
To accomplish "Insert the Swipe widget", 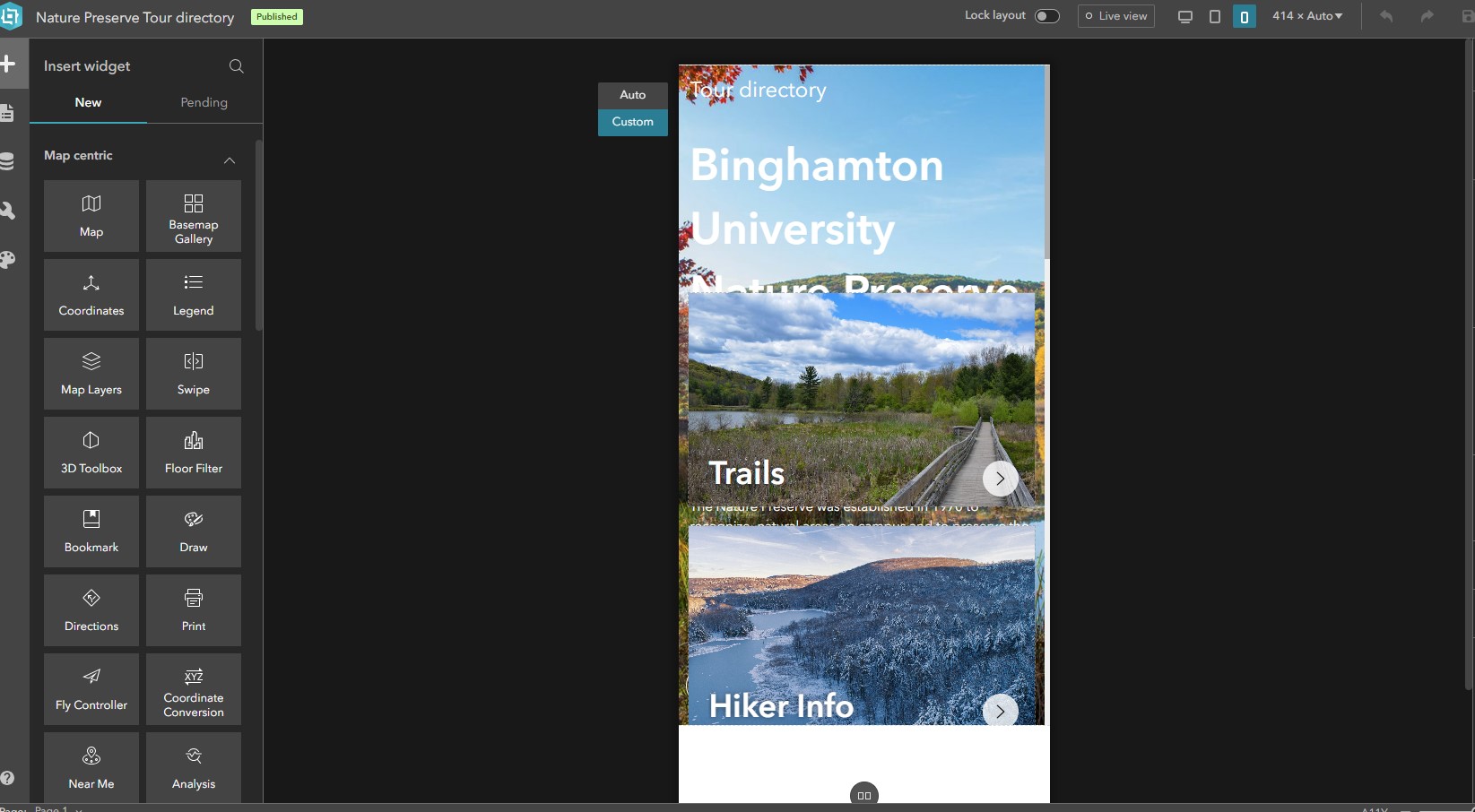I will coord(194,374).
